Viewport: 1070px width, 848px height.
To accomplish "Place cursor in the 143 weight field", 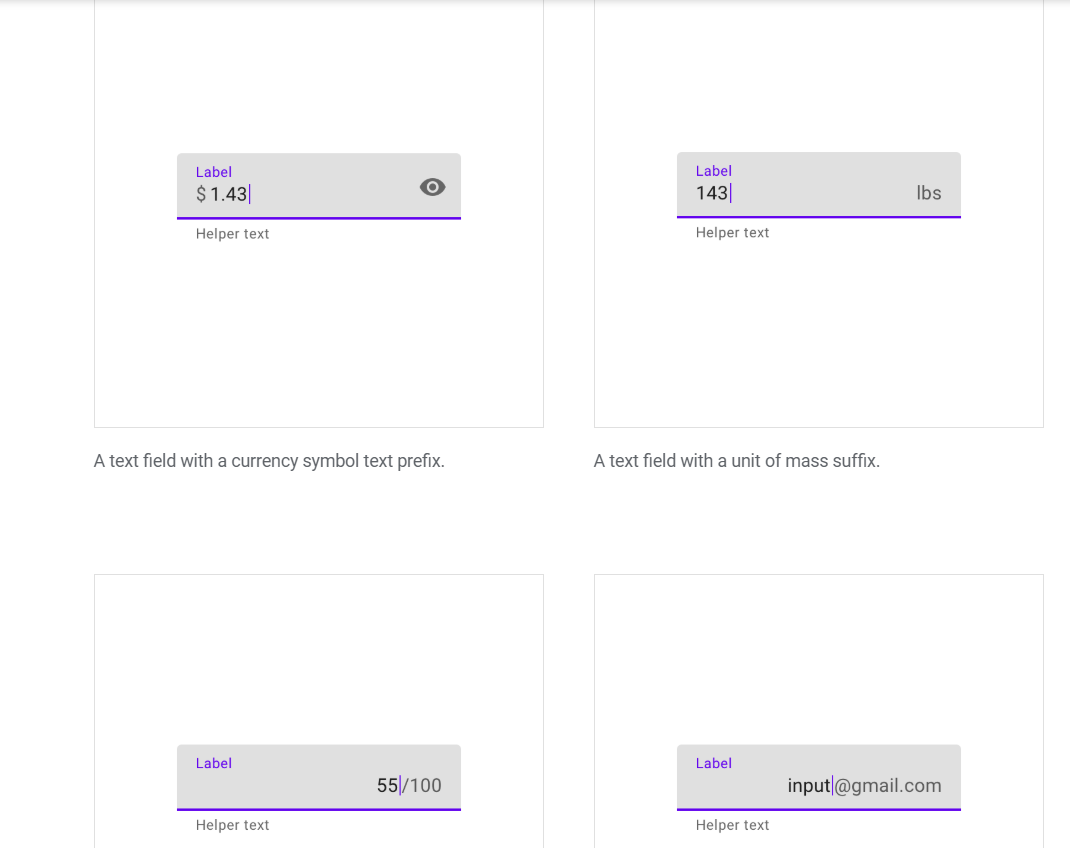I will point(712,192).
